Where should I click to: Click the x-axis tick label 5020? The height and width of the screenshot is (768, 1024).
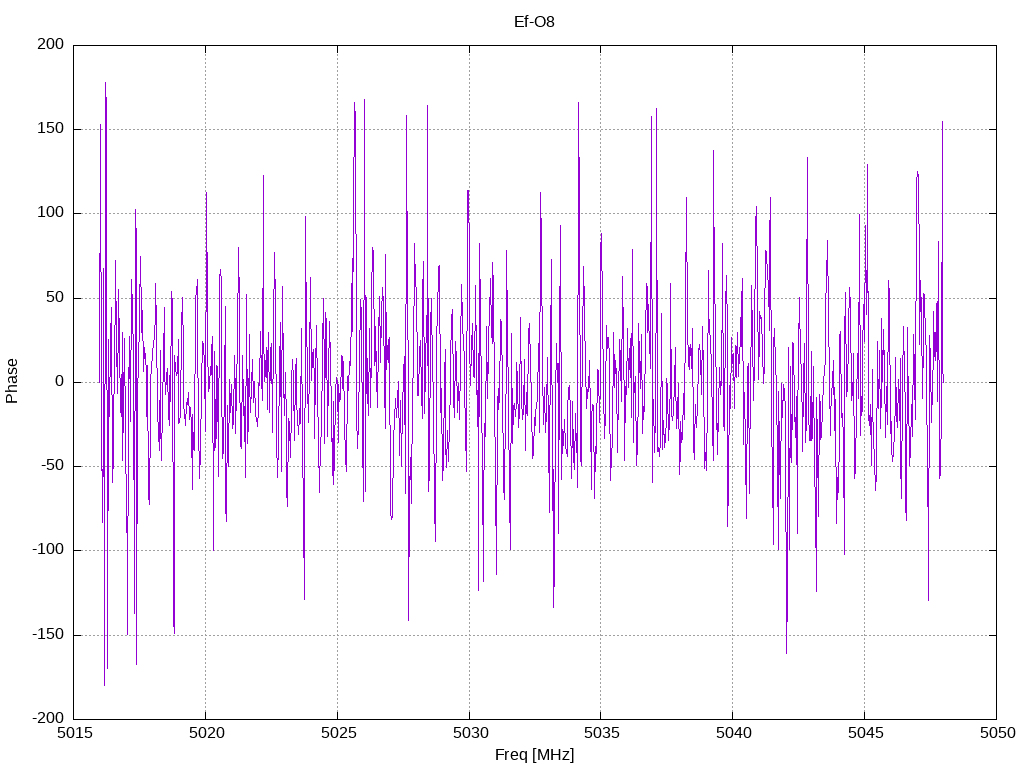click(206, 733)
